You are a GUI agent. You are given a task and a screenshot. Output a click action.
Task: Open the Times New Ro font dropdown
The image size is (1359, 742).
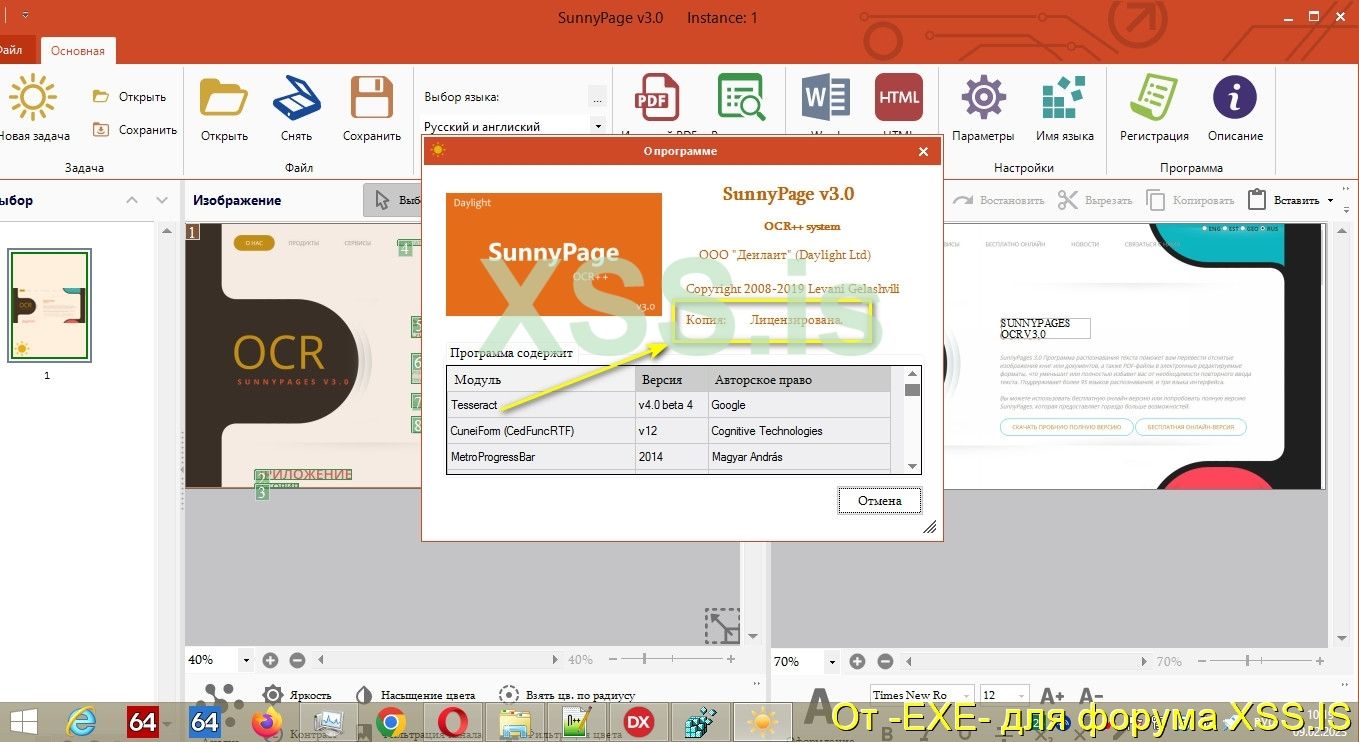pos(966,695)
